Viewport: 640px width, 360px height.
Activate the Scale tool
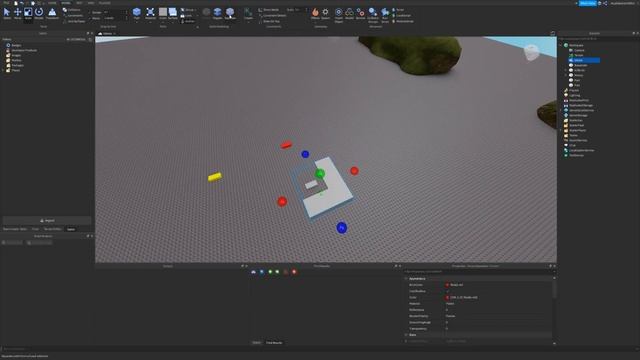28,13
